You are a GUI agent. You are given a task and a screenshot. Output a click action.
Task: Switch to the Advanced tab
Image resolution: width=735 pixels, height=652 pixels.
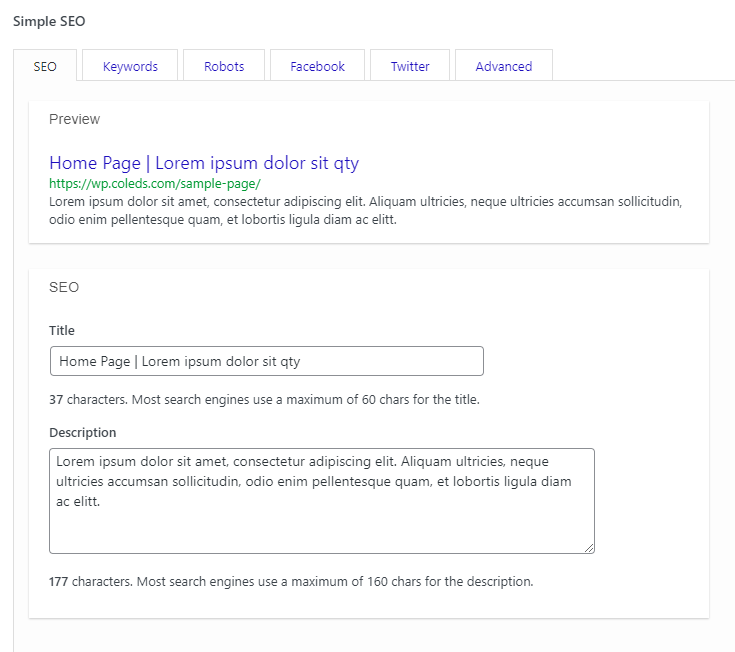(504, 66)
